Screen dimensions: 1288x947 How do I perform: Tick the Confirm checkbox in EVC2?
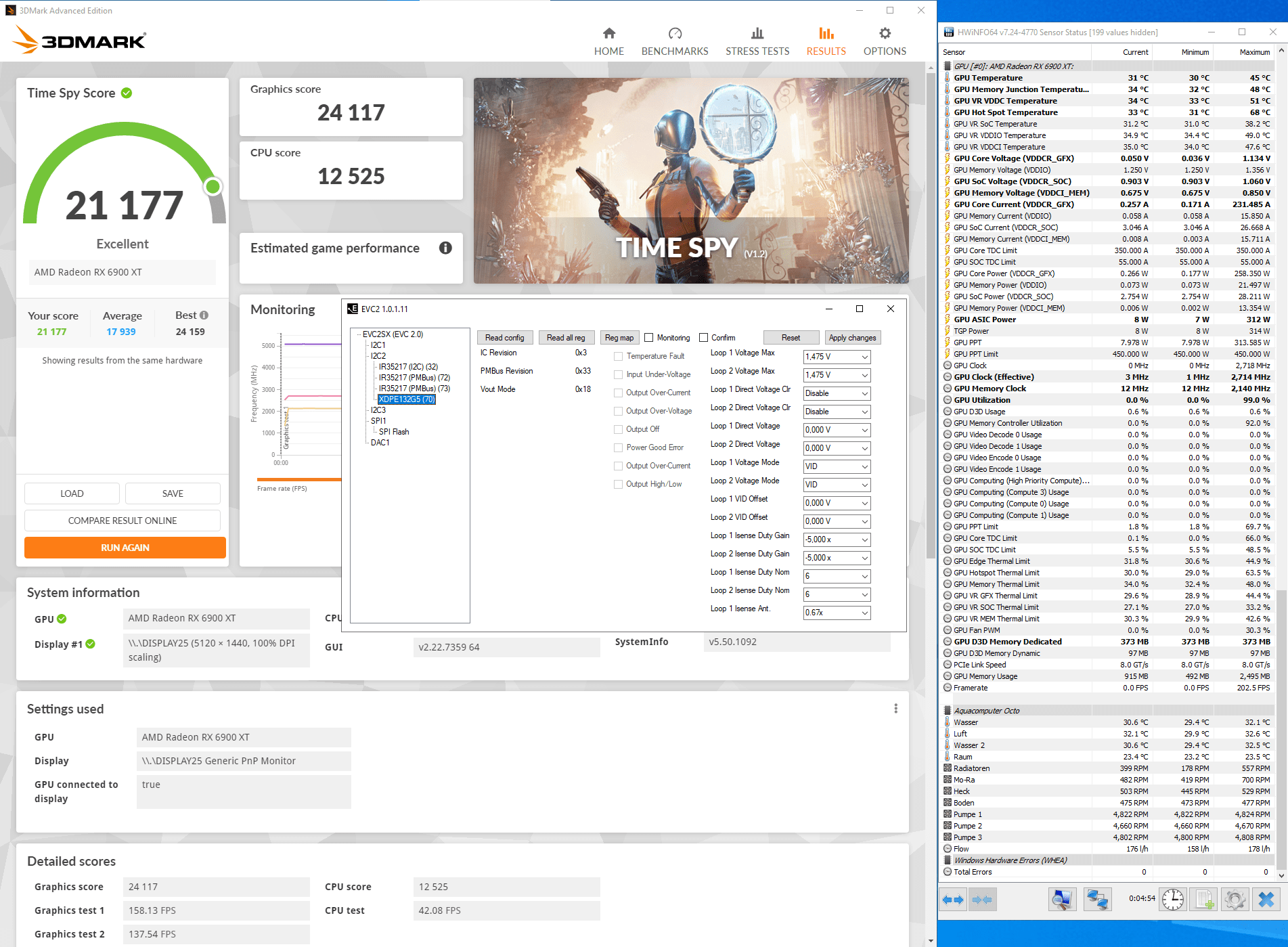click(x=704, y=338)
